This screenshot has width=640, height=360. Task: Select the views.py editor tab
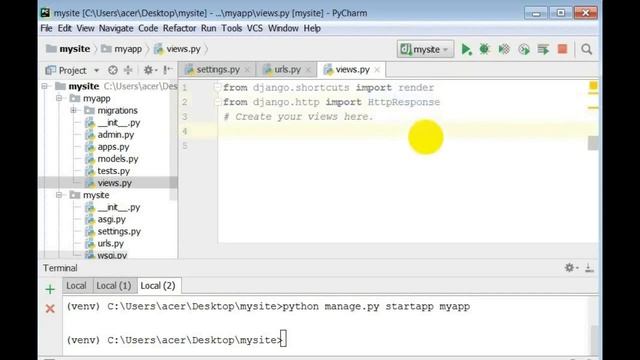[x=352, y=70]
